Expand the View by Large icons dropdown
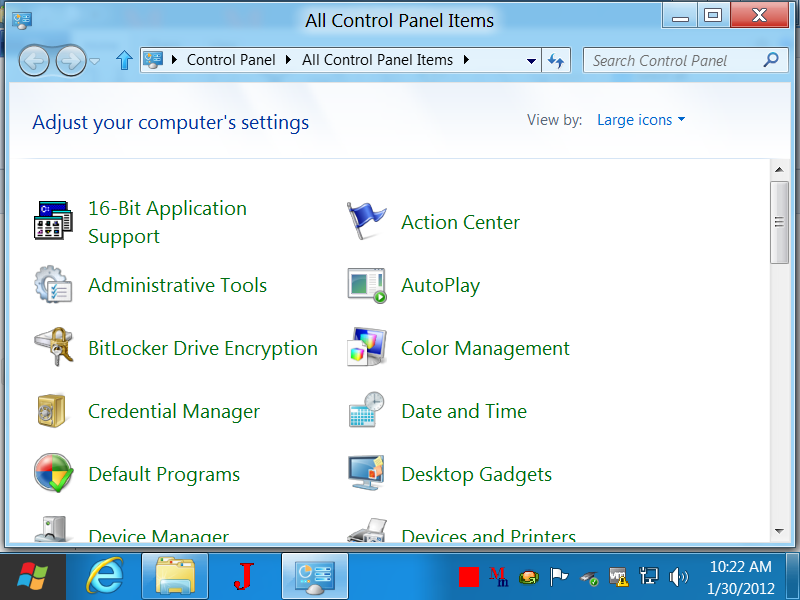The width and height of the screenshot is (800, 600). click(x=641, y=120)
